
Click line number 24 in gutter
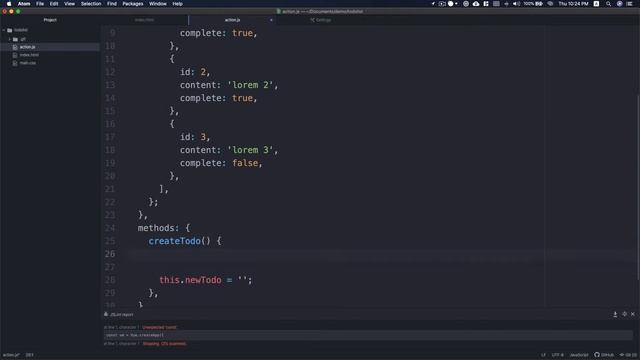[x=110, y=228]
